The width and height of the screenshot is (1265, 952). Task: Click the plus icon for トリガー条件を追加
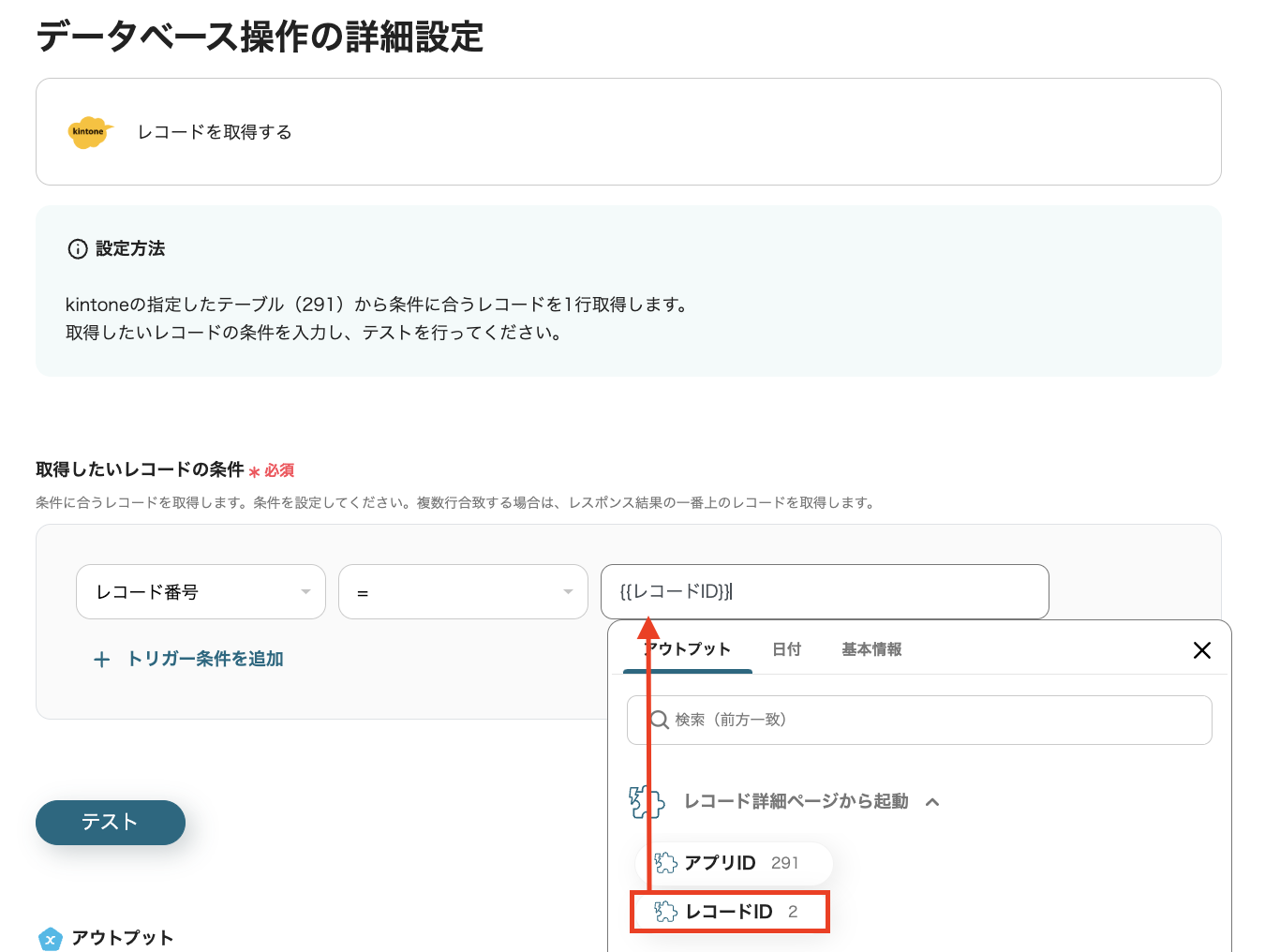tap(102, 660)
